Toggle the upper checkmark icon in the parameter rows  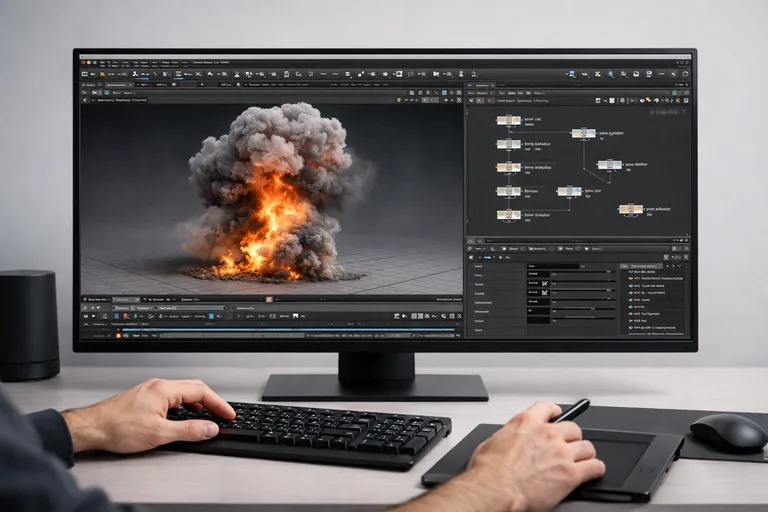click(545, 283)
